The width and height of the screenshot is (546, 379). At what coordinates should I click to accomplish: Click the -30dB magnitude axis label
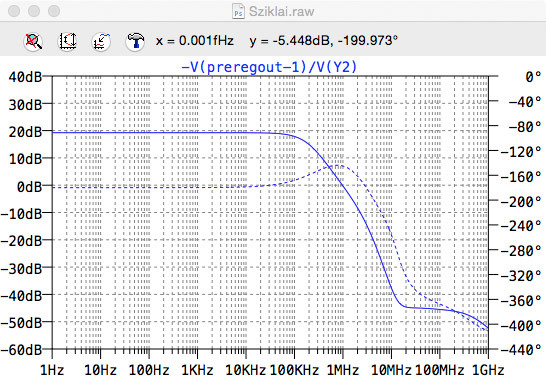coord(22,269)
